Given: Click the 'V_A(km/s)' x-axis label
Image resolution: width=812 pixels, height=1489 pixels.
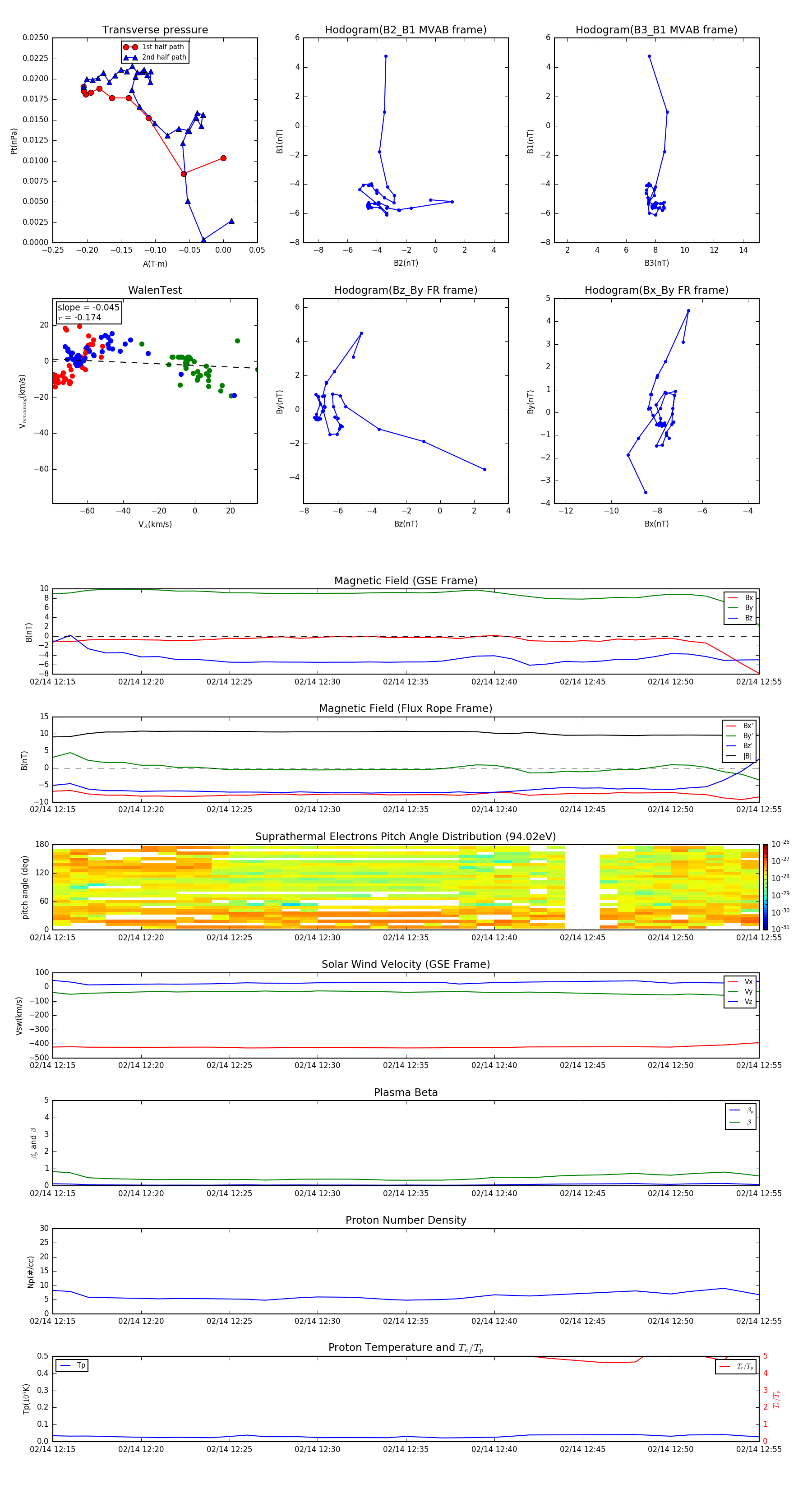Looking at the screenshot, I should point(155,525).
